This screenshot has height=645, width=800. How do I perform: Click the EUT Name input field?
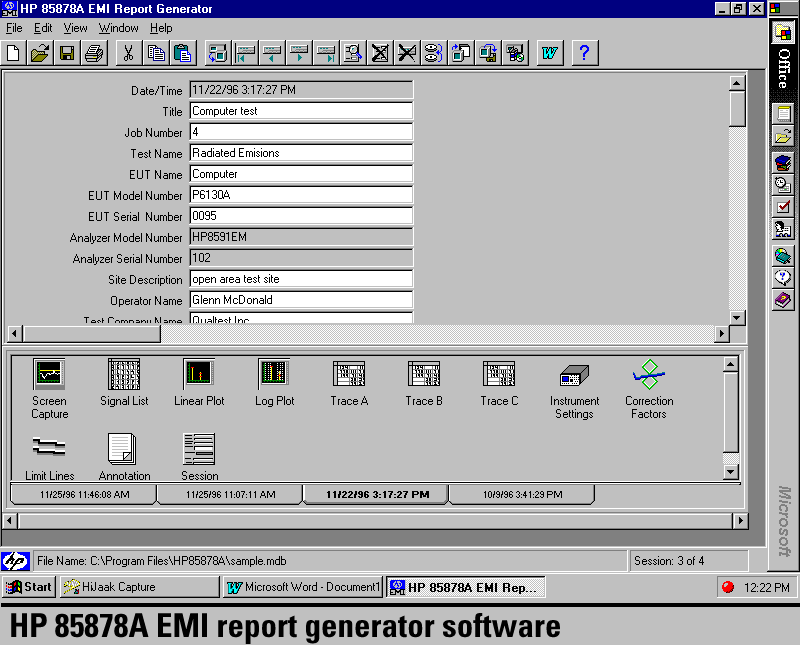[x=301, y=174]
